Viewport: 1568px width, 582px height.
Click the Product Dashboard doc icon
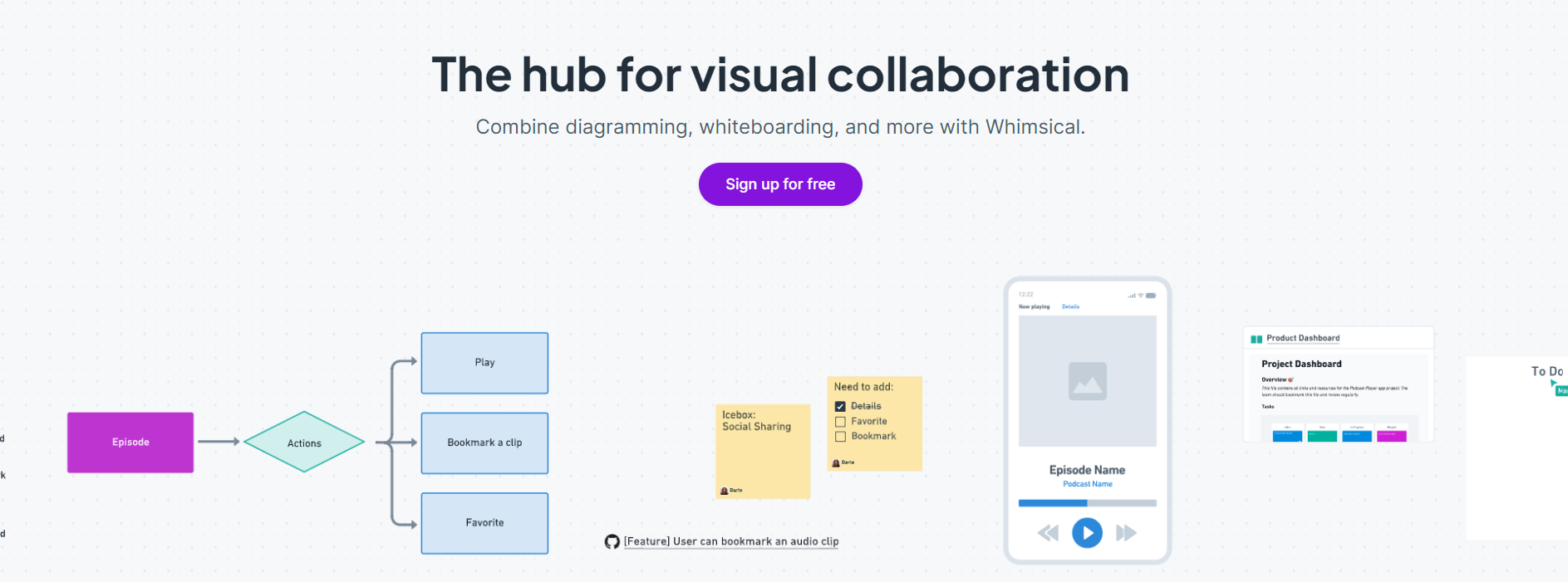(x=1256, y=339)
